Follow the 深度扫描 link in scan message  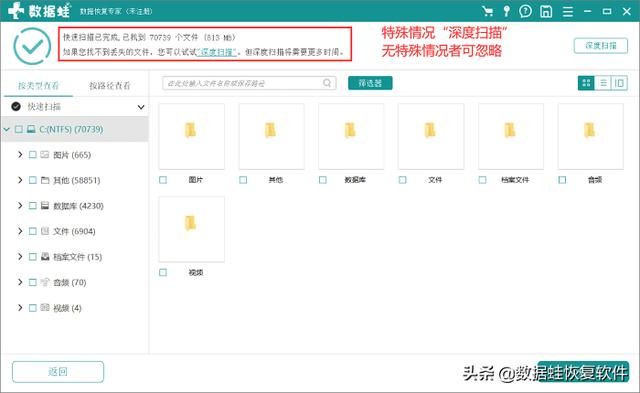(216, 52)
